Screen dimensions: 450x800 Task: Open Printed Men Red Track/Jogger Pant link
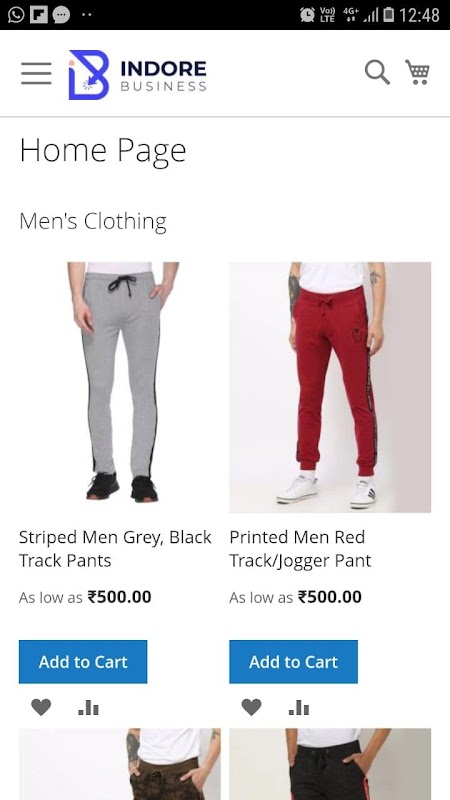301,549
